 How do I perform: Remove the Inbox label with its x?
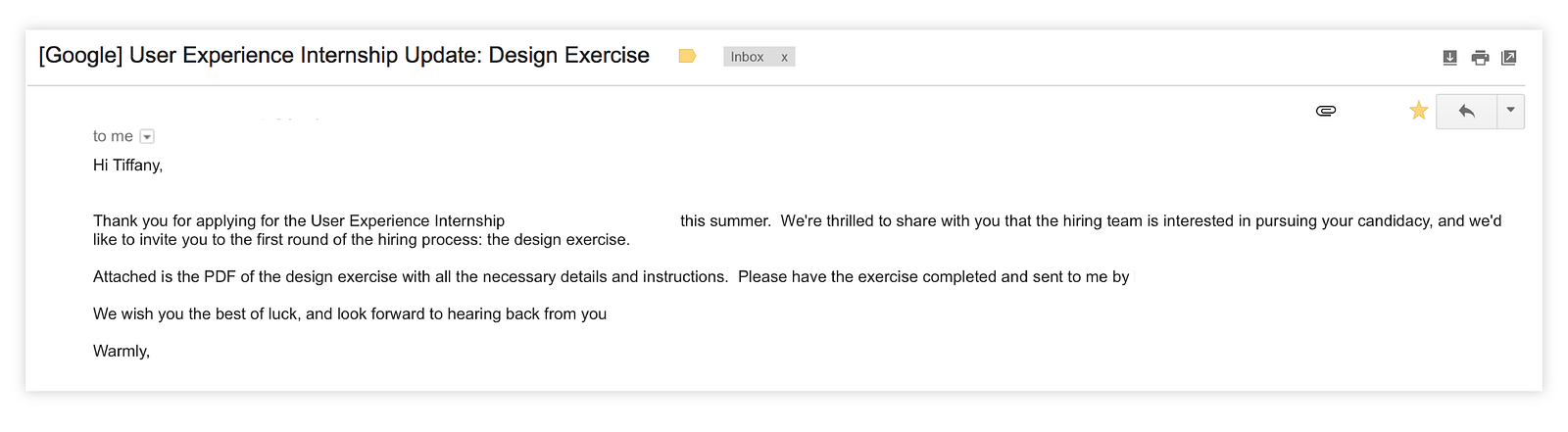[784, 57]
